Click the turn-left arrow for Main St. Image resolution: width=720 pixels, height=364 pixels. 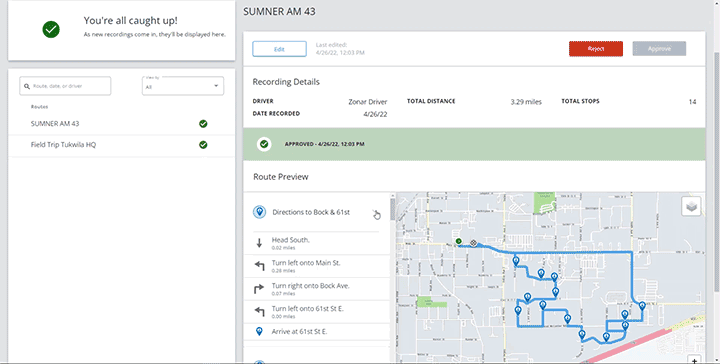(259, 266)
